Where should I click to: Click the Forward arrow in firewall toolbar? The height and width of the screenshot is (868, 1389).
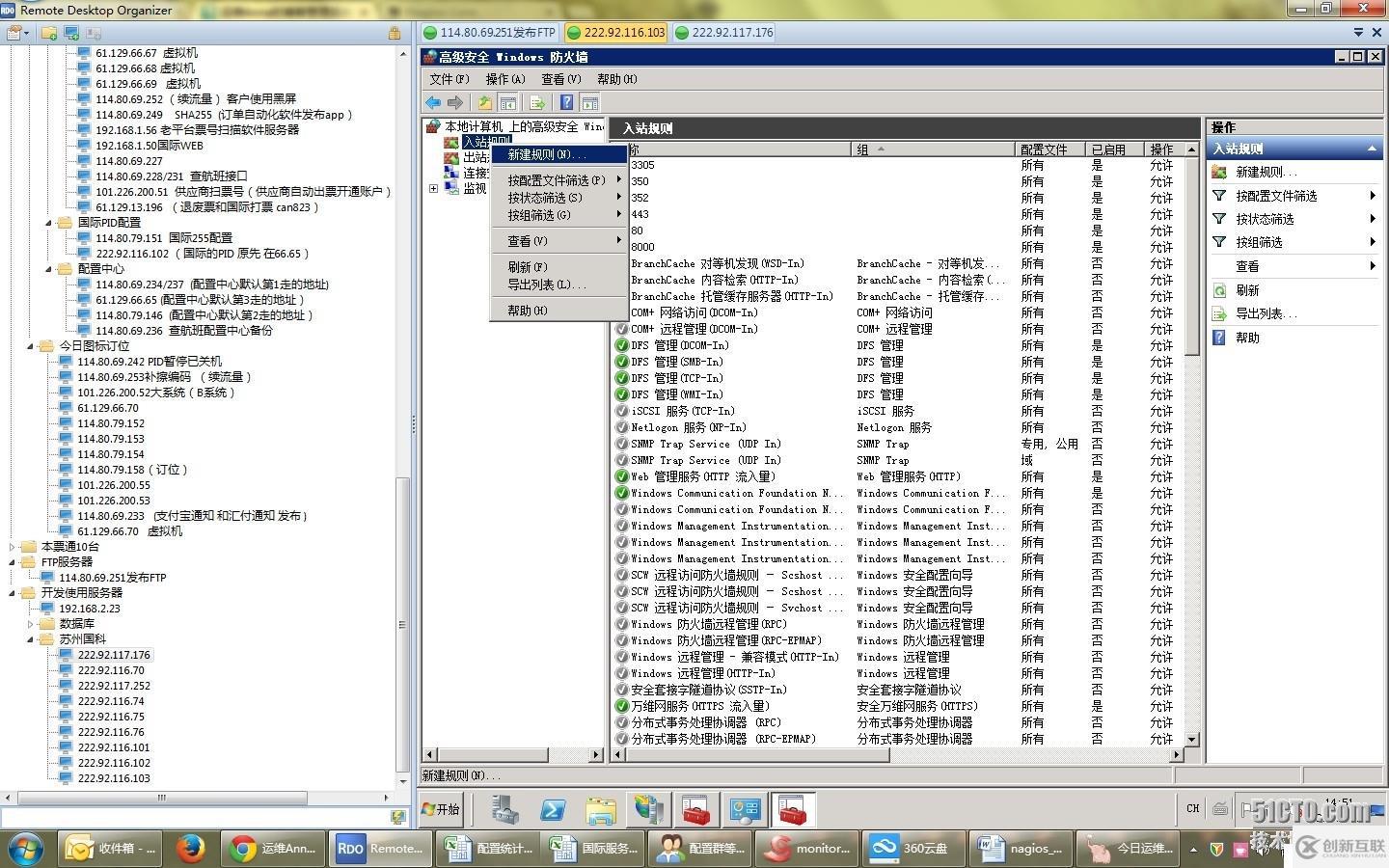click(455, 102)
